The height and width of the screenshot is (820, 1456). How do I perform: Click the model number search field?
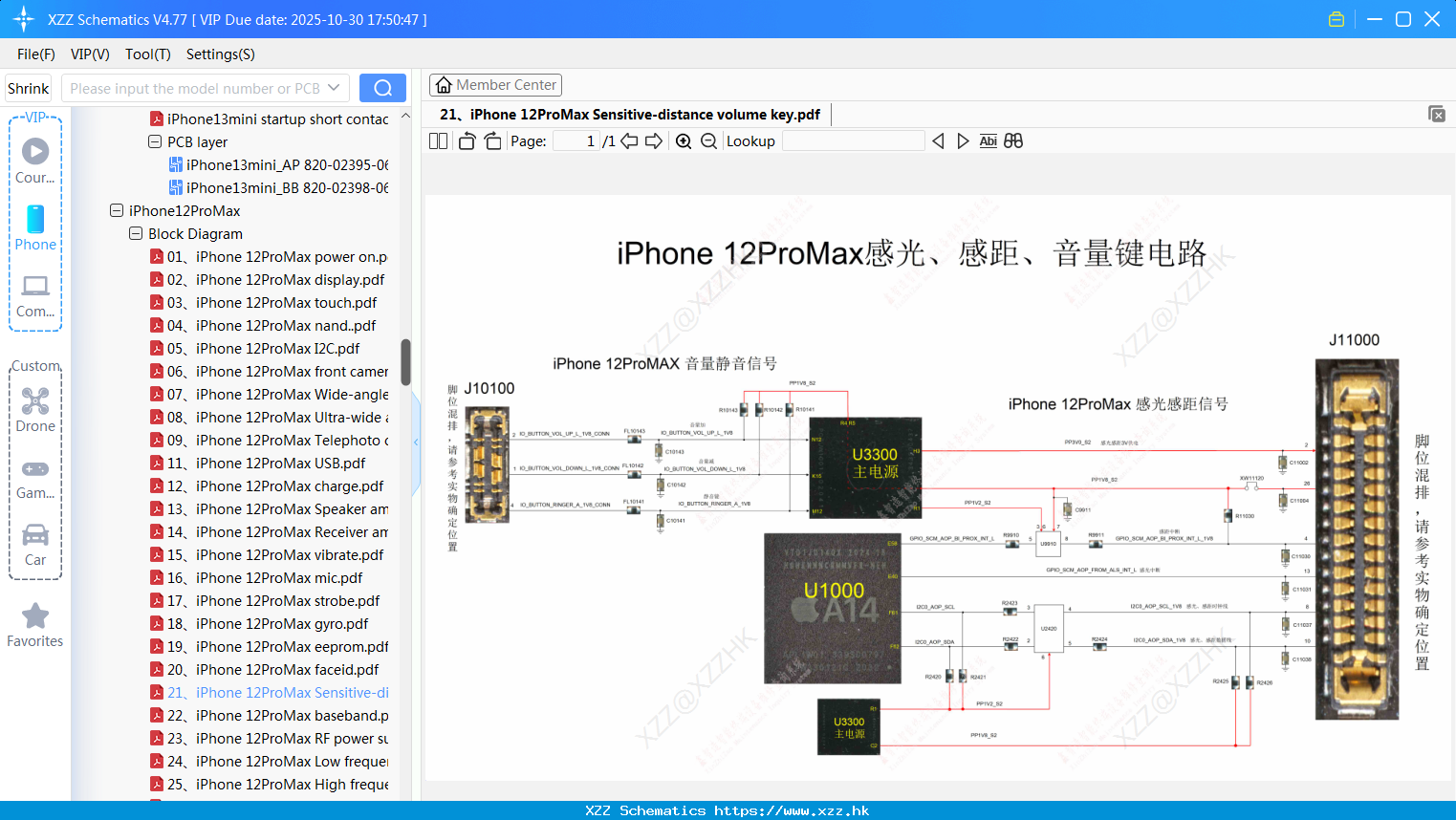(194, 88)
